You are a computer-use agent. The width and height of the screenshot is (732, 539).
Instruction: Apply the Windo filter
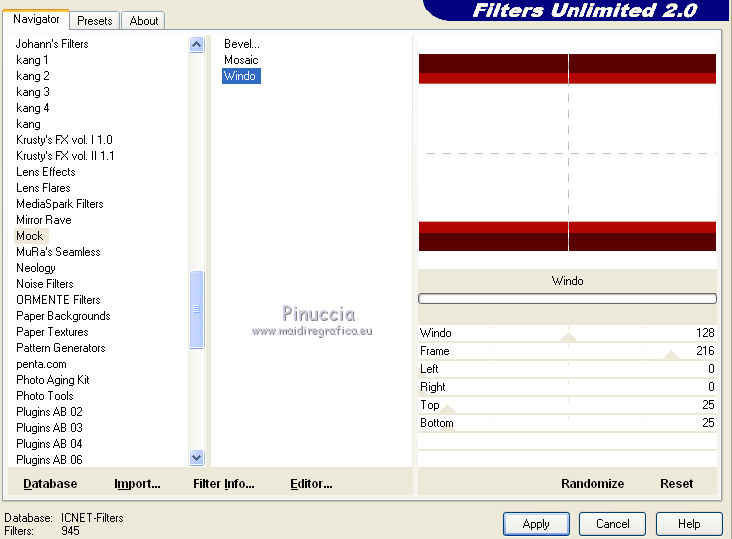536,524
